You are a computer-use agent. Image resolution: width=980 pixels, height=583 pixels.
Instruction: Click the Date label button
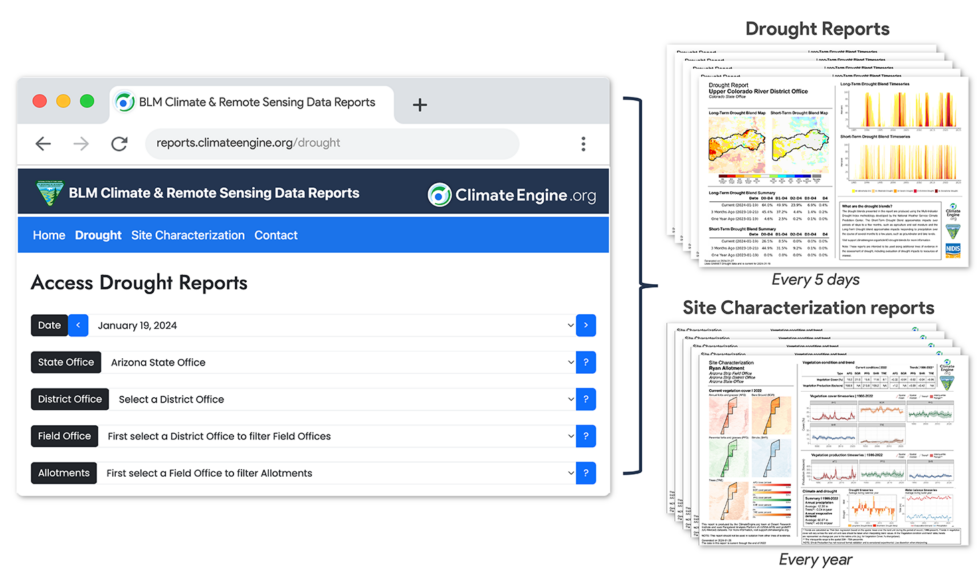click(49, 325)
